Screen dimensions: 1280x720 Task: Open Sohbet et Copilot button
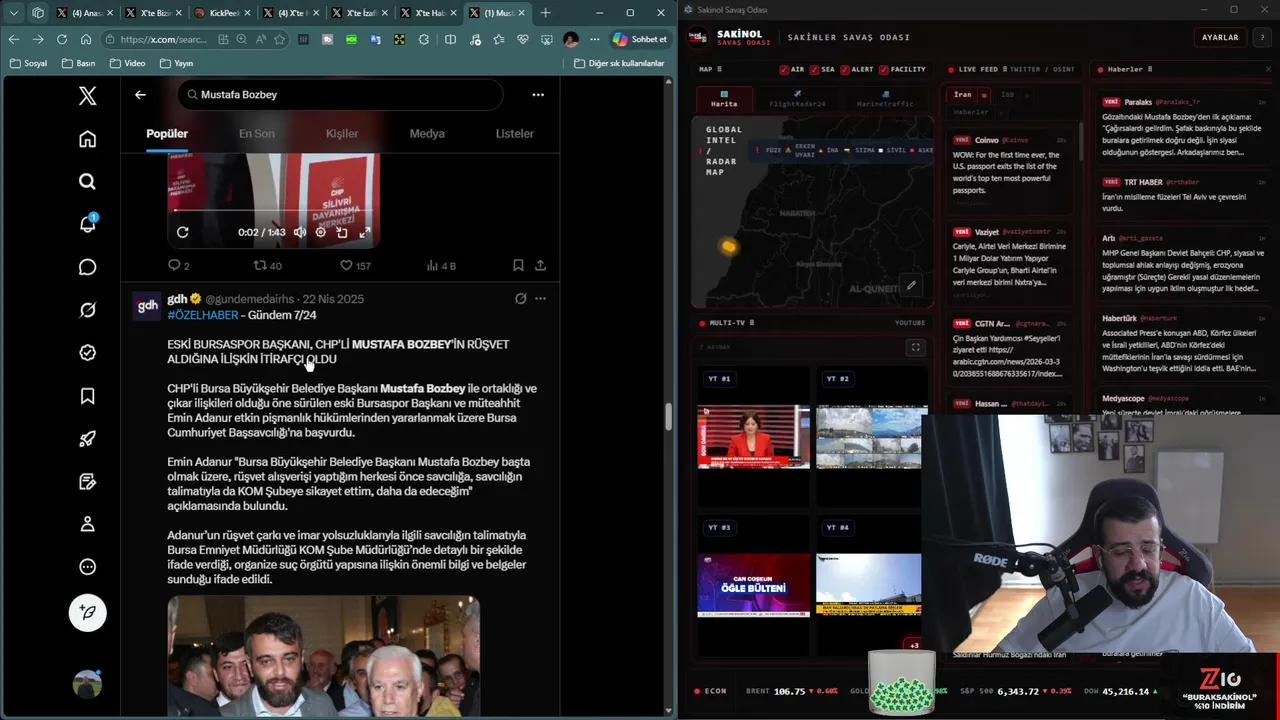click(640, 39)
